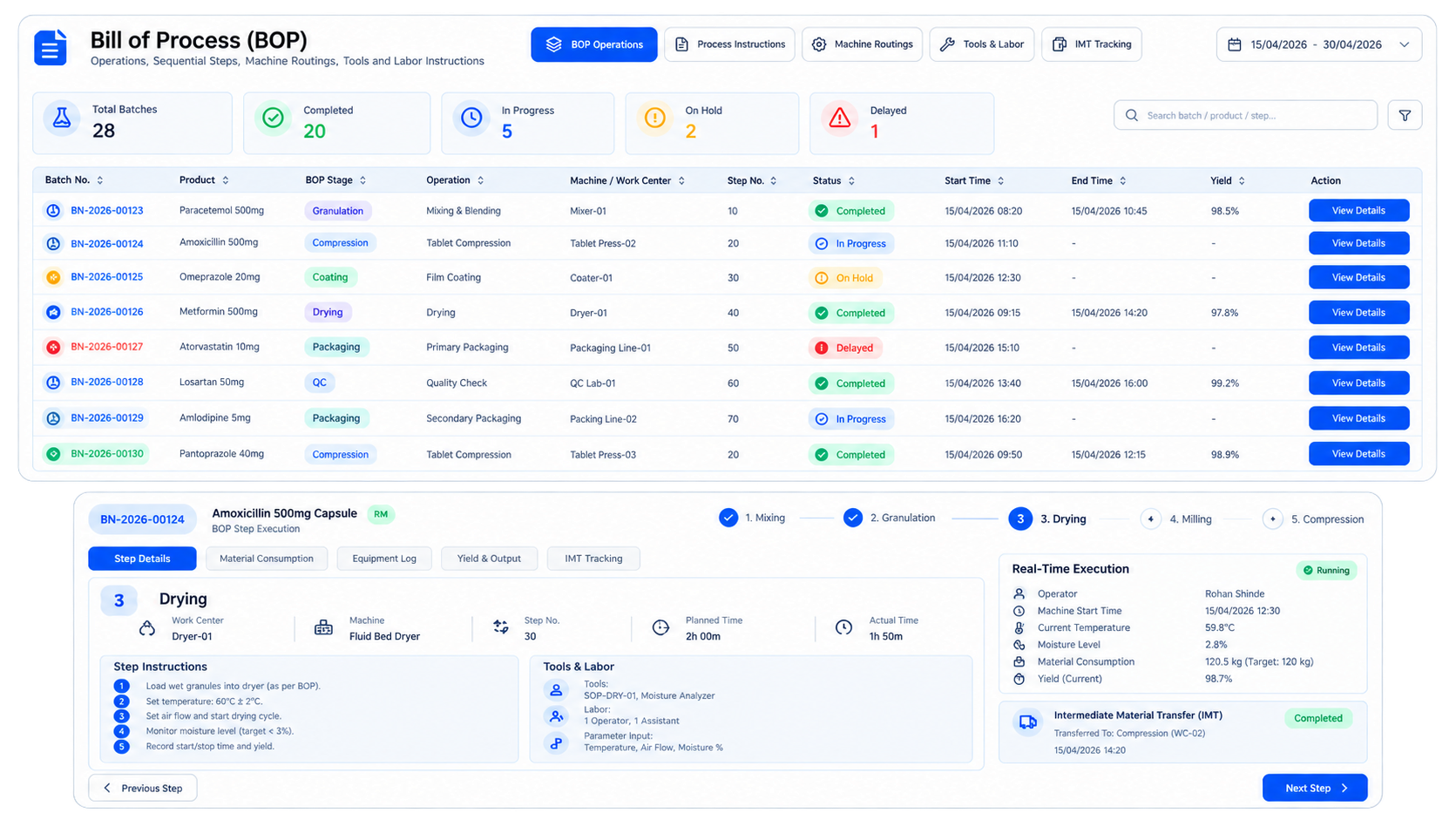This screenshot has height=820, width=1456.
Task: Select the Yield & Output sub-tab
Action: pyautogui.click(x=489, y=559)
